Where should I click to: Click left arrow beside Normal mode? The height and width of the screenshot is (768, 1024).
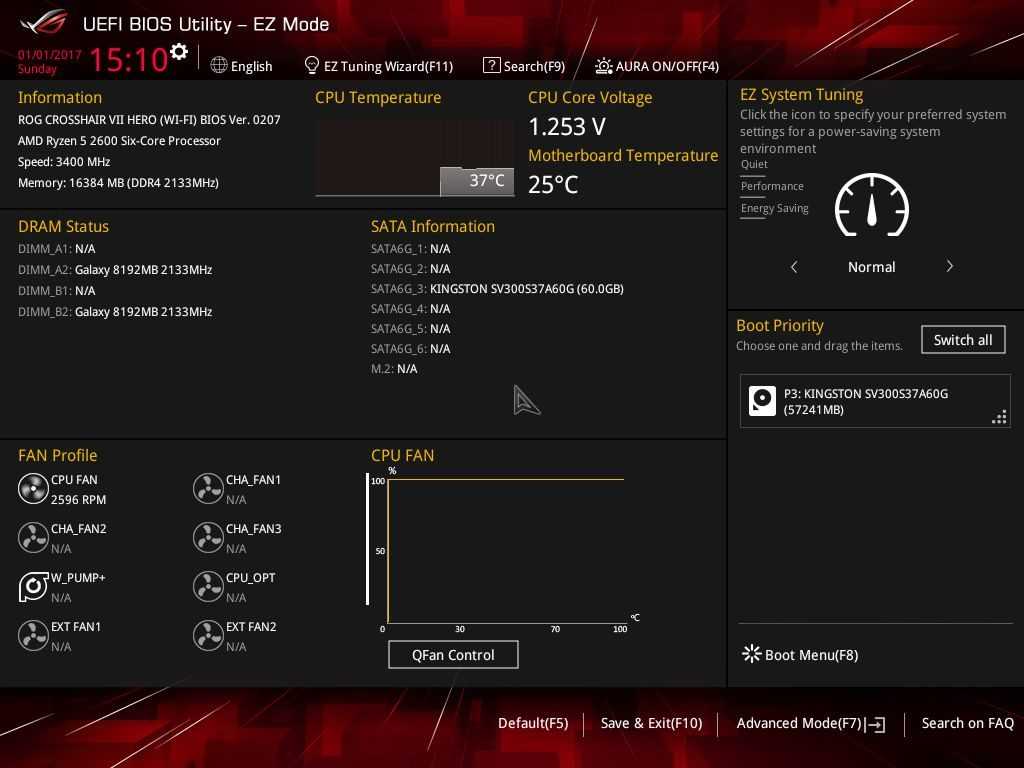coord(794,267)
